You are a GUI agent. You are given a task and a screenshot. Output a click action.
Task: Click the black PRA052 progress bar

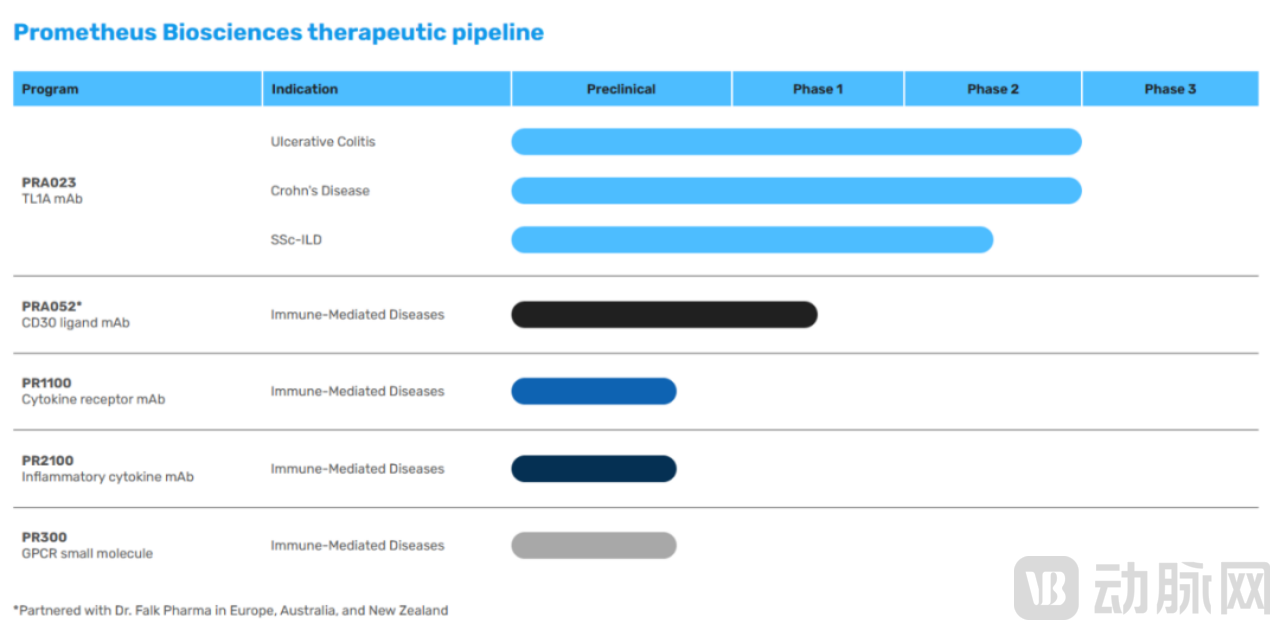tap(664, 315)
